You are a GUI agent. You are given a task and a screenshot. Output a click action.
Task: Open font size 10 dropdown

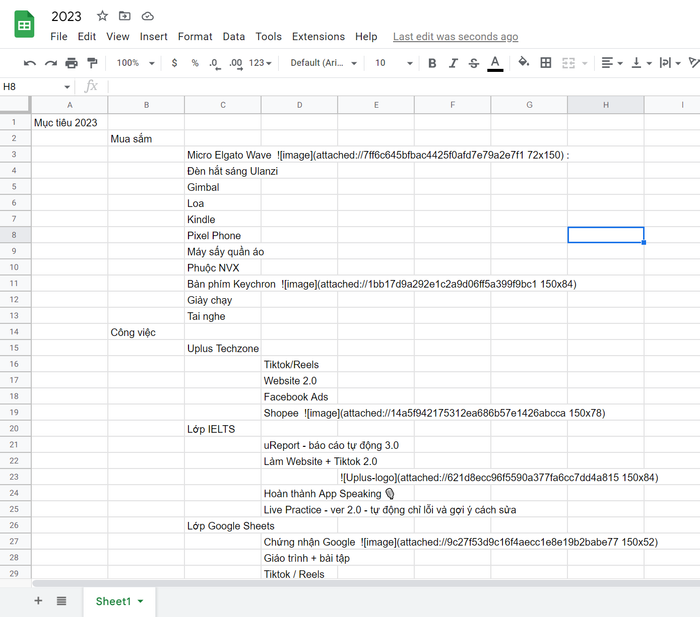(x=393, y=63)
